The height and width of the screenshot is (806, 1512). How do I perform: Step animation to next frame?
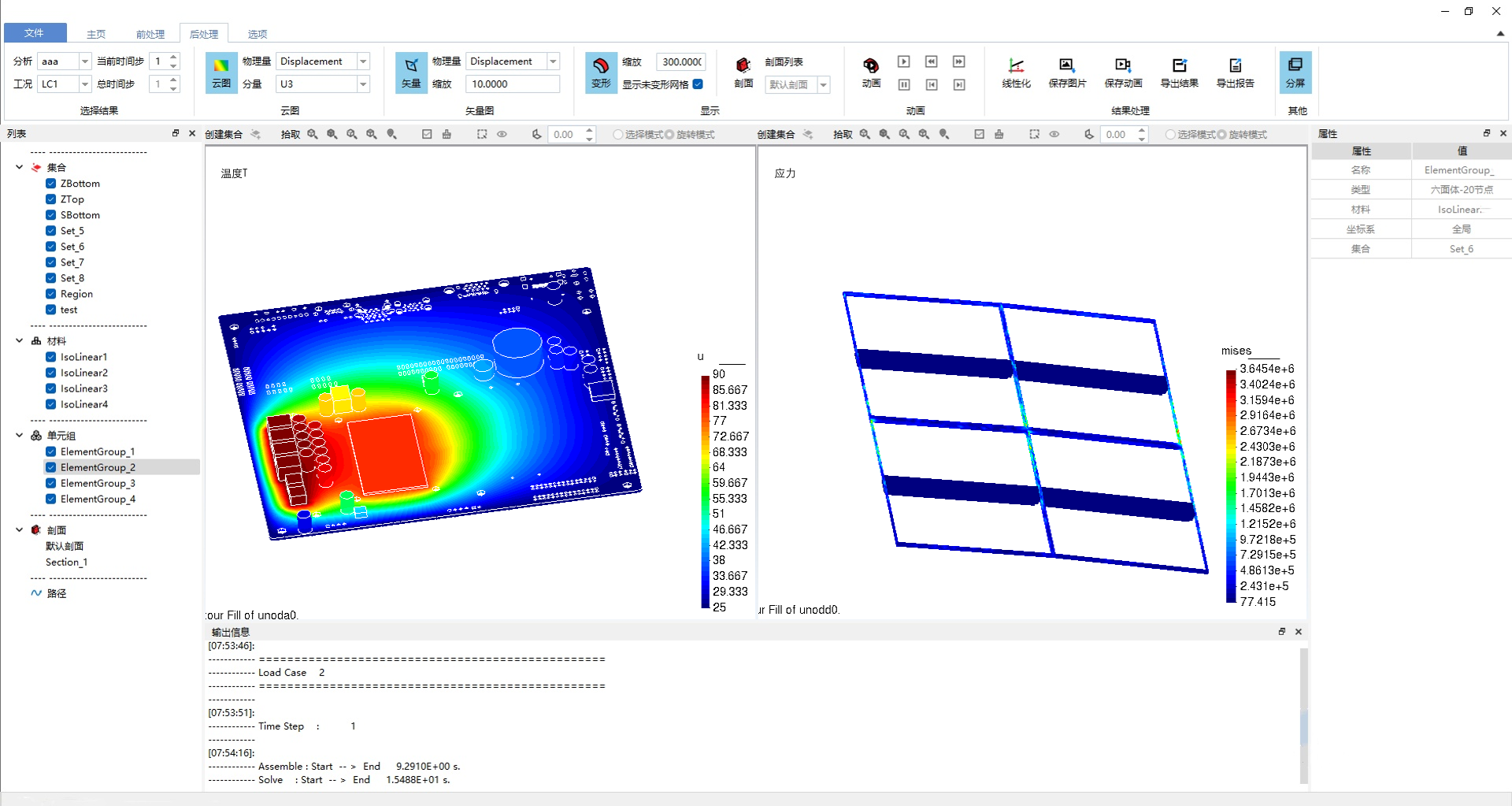[x=959, y=61]
